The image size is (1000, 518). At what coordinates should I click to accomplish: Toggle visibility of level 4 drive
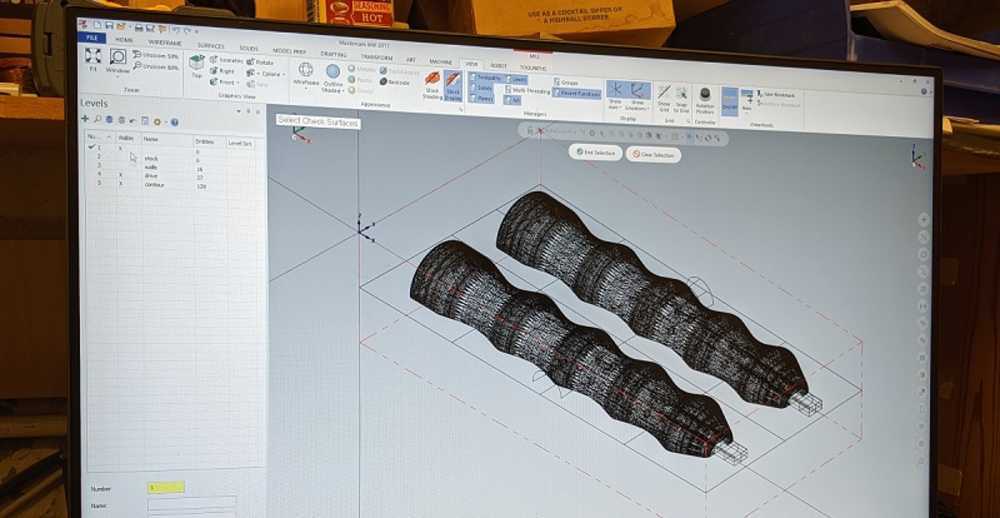point(121,175)
